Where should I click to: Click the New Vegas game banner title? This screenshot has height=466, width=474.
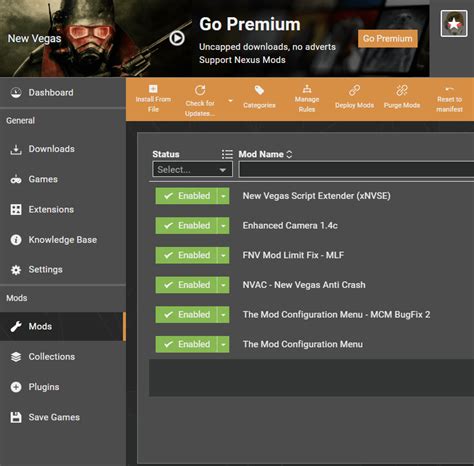[x=34, y=39]
